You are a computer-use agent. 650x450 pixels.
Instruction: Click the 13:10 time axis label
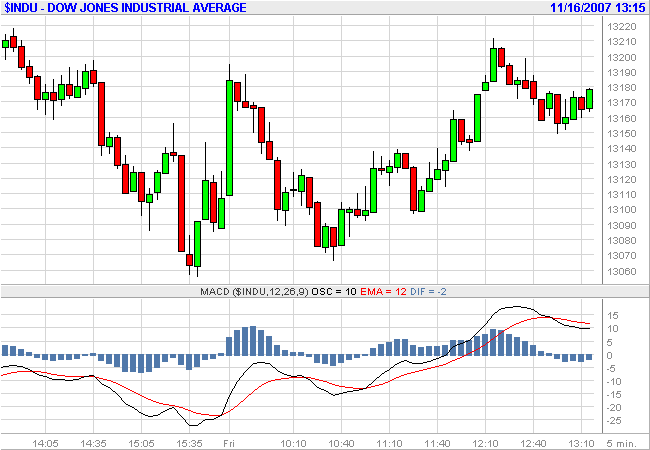581,443
